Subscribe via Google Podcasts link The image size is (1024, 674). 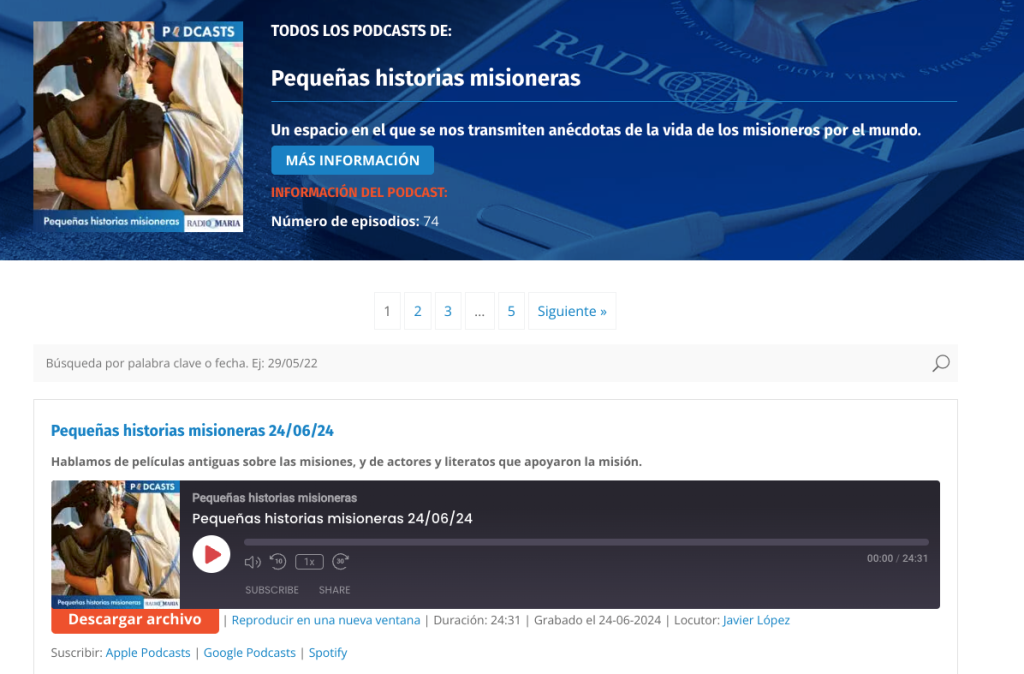[x=249, y=652]
